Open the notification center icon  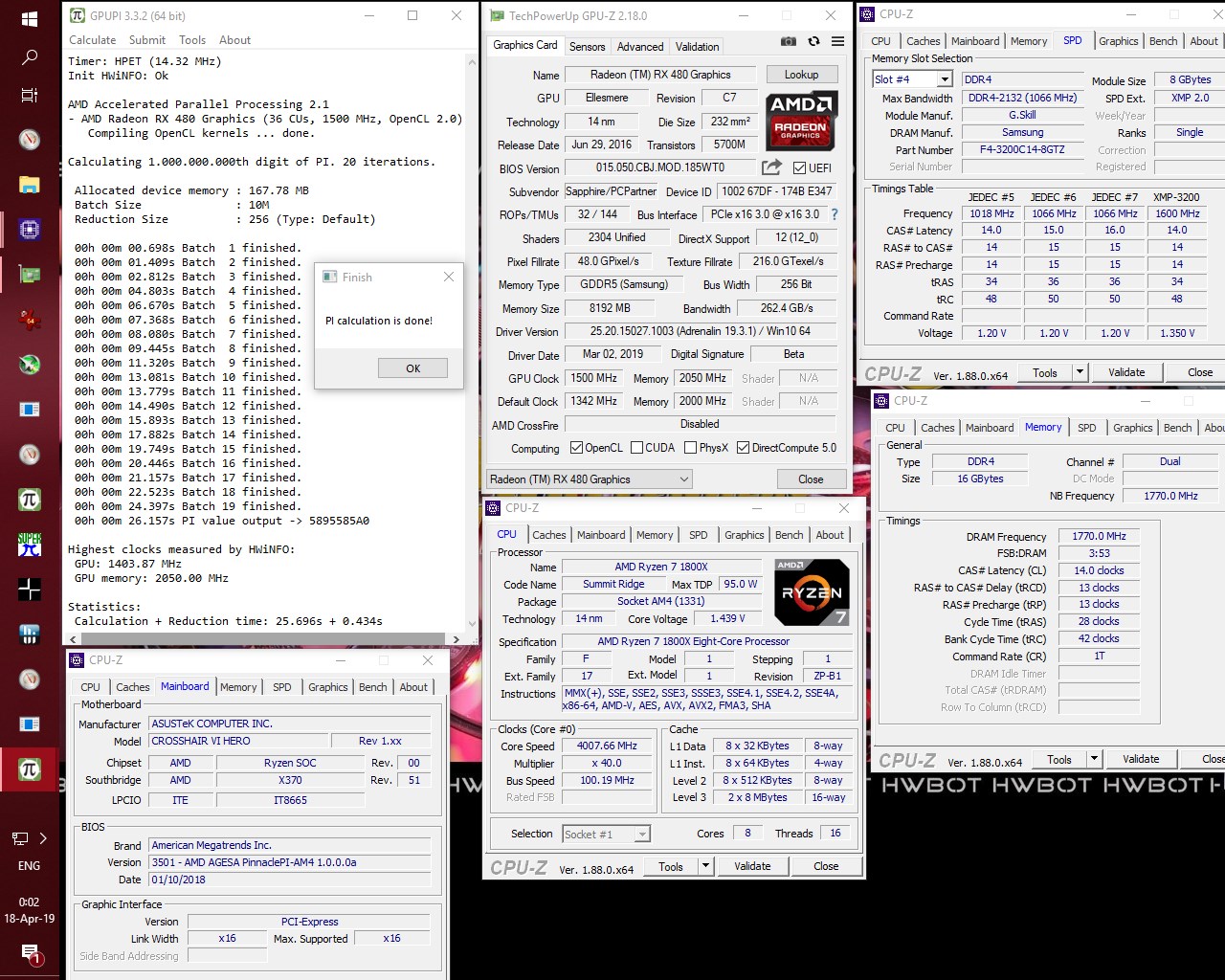pos(30,954)
